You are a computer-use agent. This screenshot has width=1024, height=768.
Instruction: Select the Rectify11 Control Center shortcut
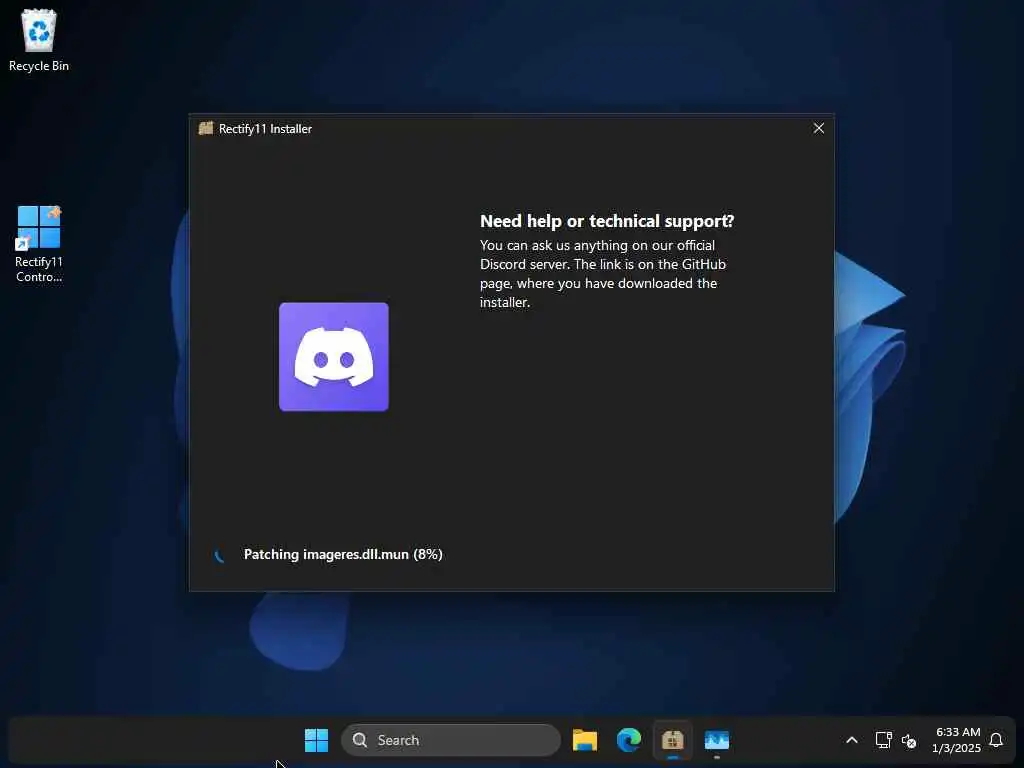[x=39, y=244]
